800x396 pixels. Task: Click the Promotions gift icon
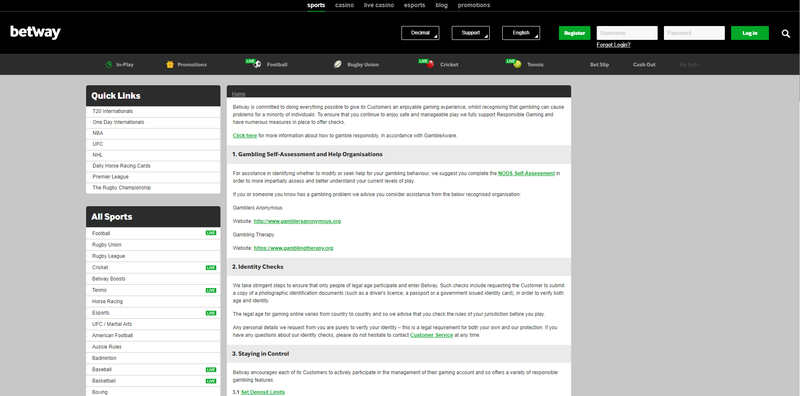170,65
